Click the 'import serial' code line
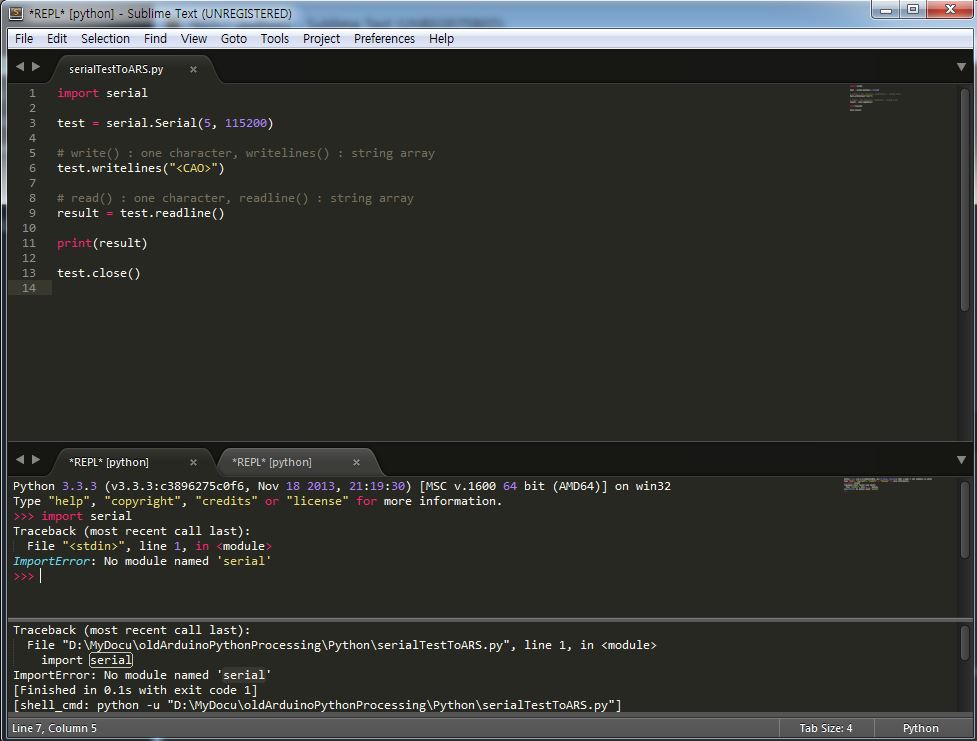The image size is (977, 741). click(102, 93)
